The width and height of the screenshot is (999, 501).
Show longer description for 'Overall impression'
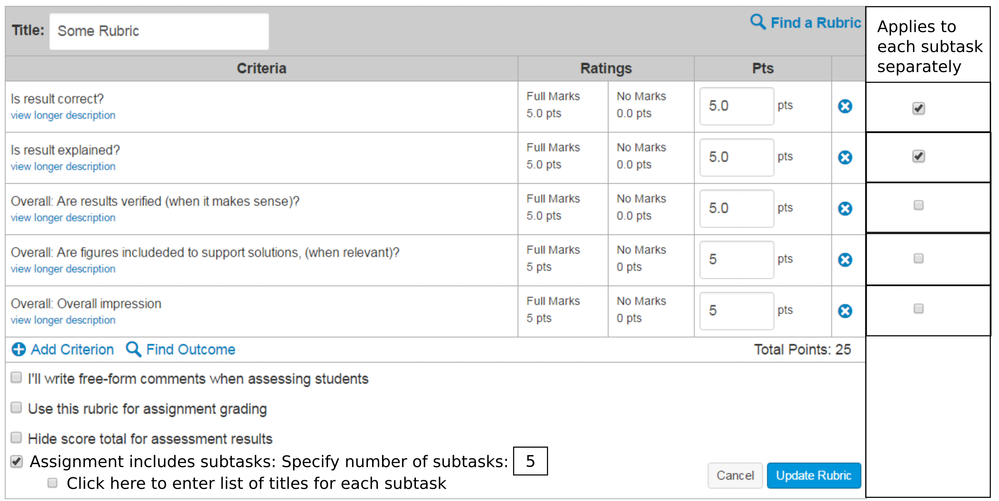[x=63, y=321]
